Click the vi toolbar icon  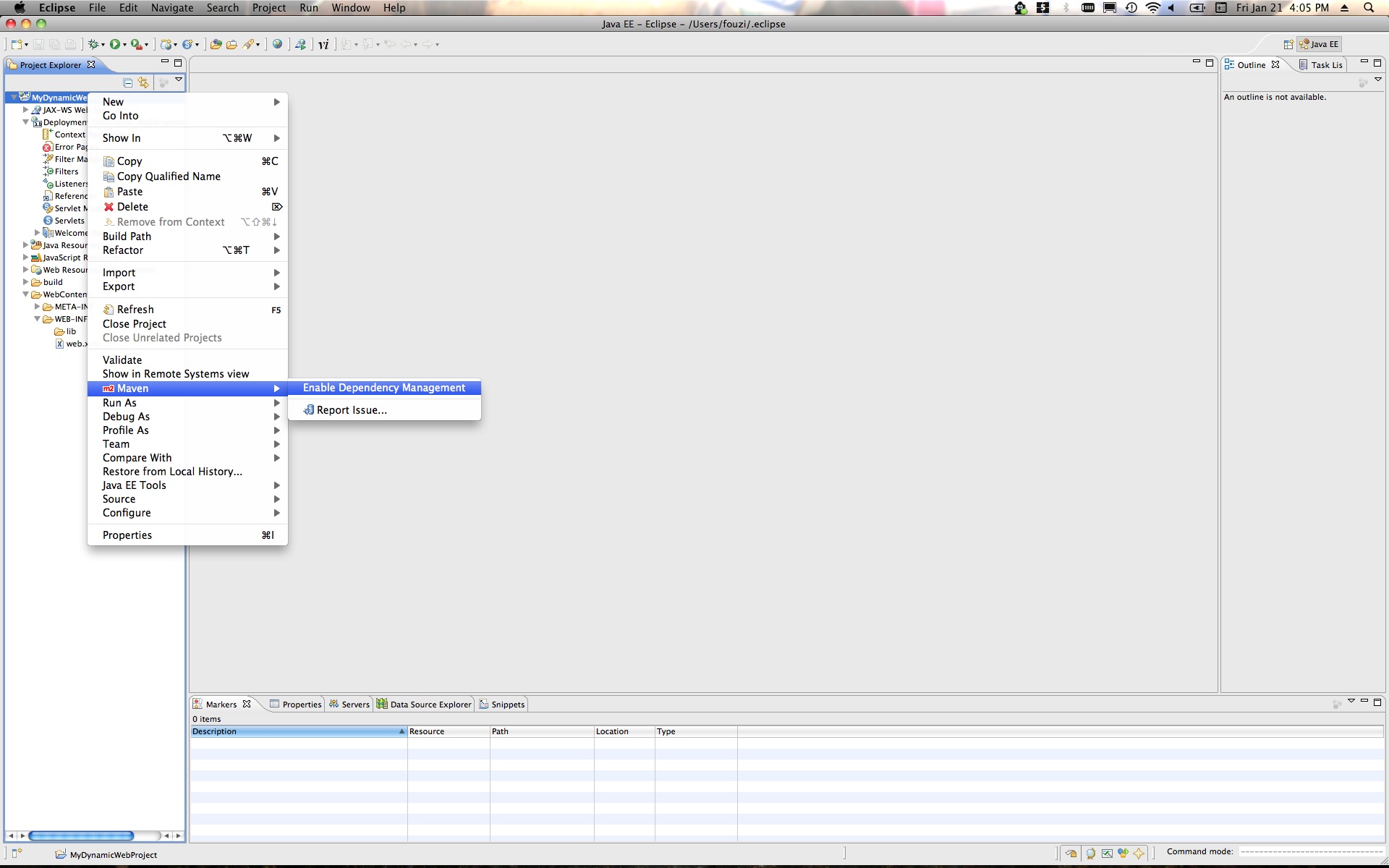pos(323,44)
